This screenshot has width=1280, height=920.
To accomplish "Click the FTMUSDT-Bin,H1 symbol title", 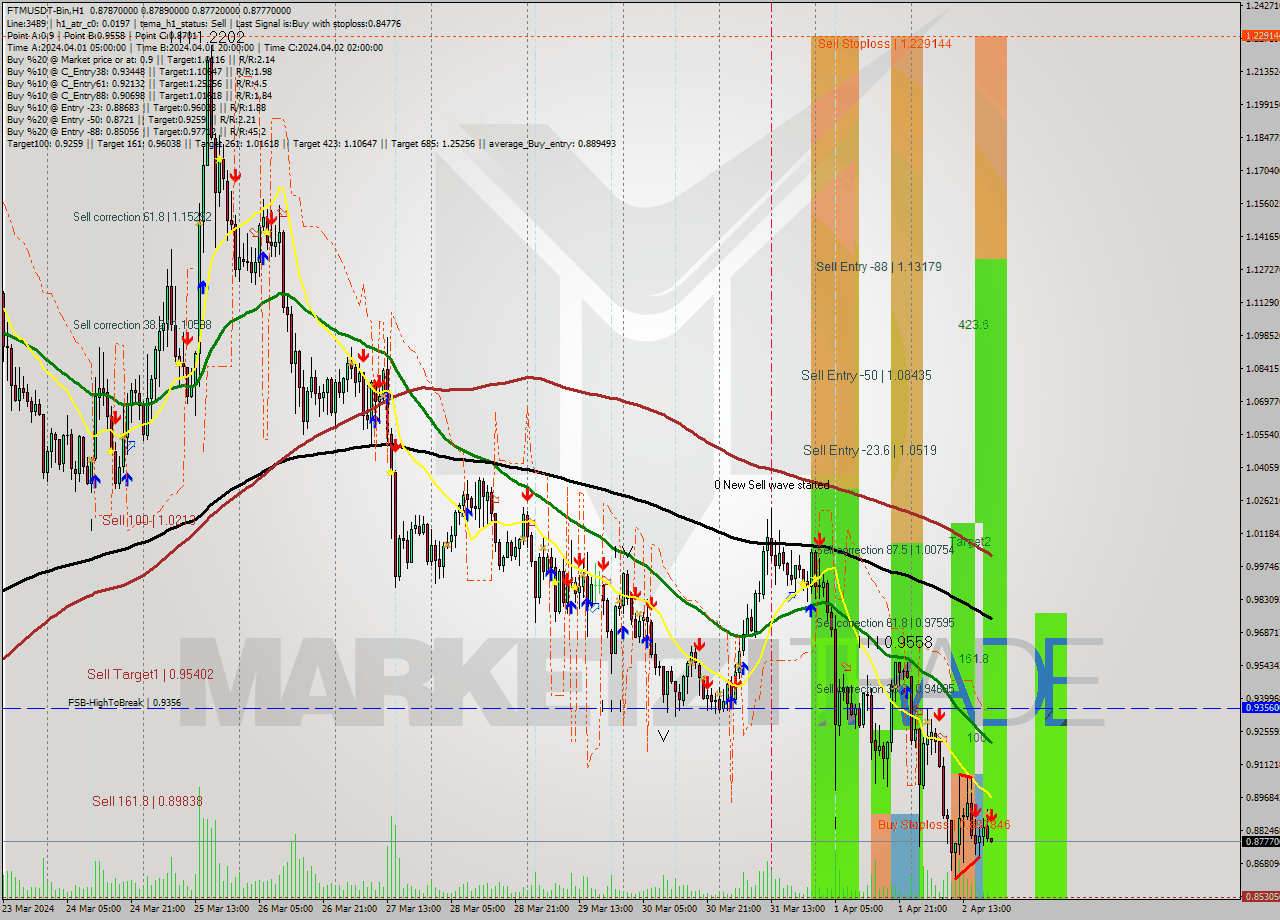I will [46, 11].
